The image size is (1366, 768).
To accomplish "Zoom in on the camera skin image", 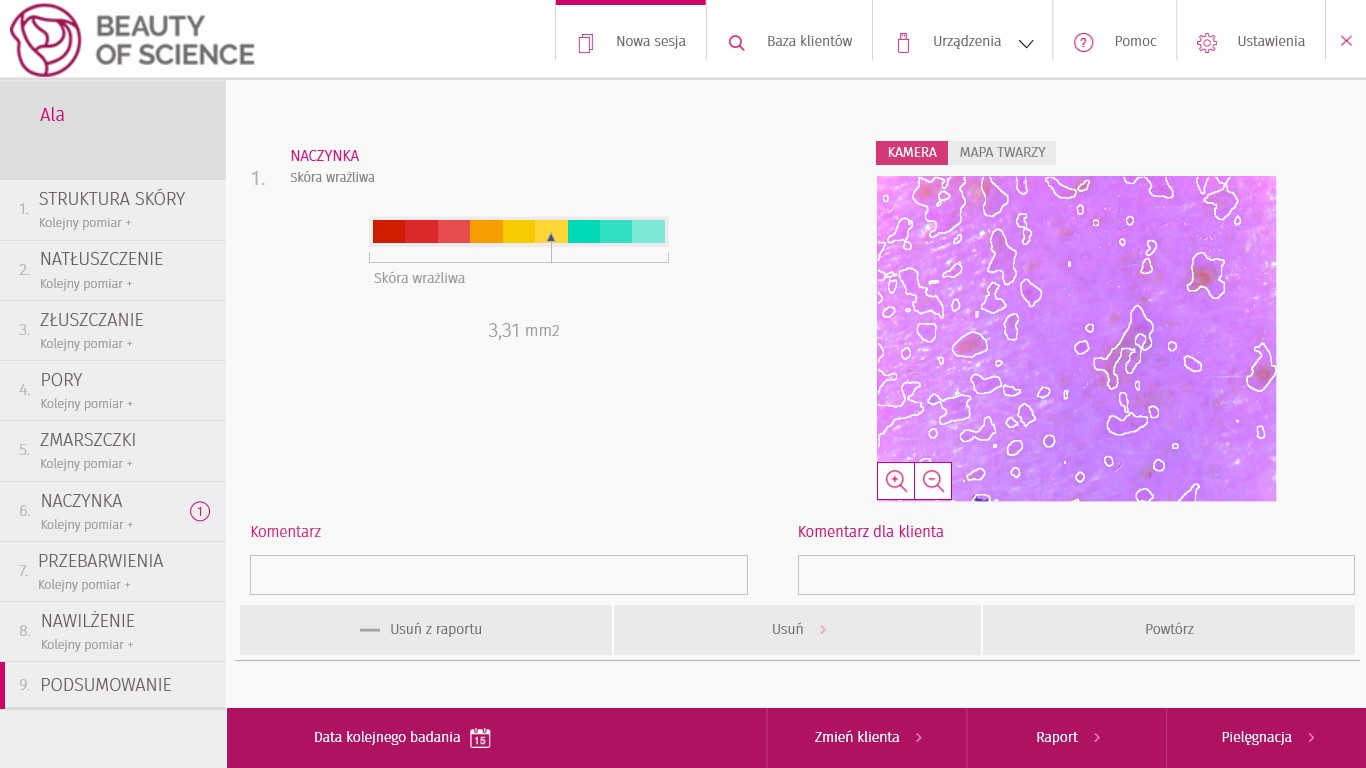I will [896, 481].
